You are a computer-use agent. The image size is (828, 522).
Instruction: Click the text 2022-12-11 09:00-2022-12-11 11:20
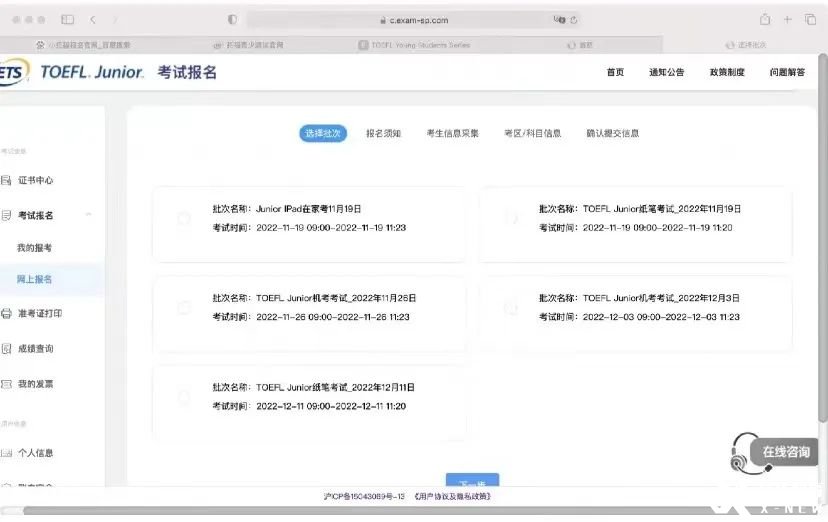331,406
